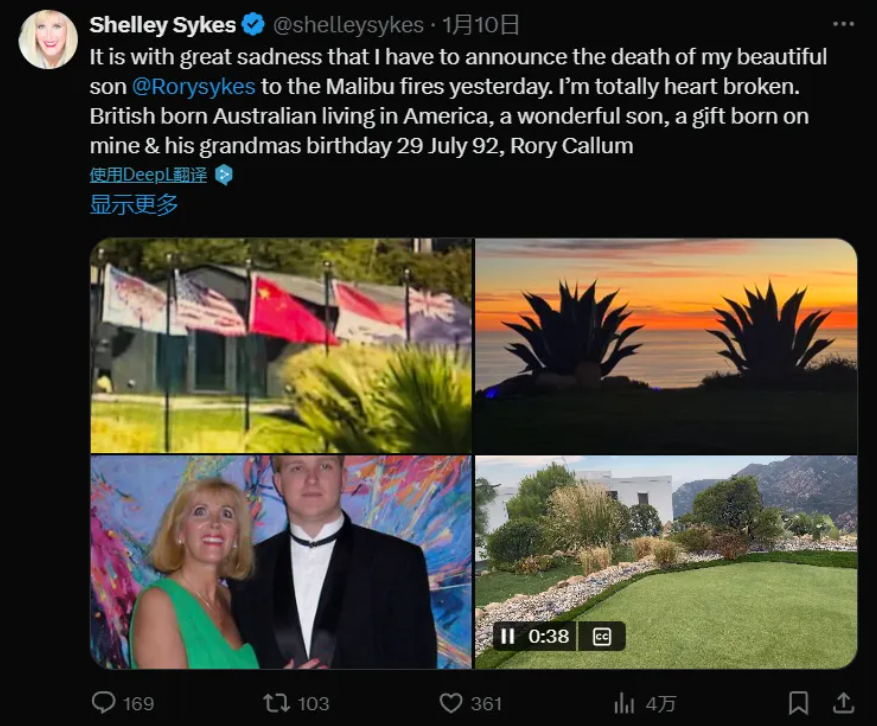Toggle closed captions on the video

click(602, 636)
